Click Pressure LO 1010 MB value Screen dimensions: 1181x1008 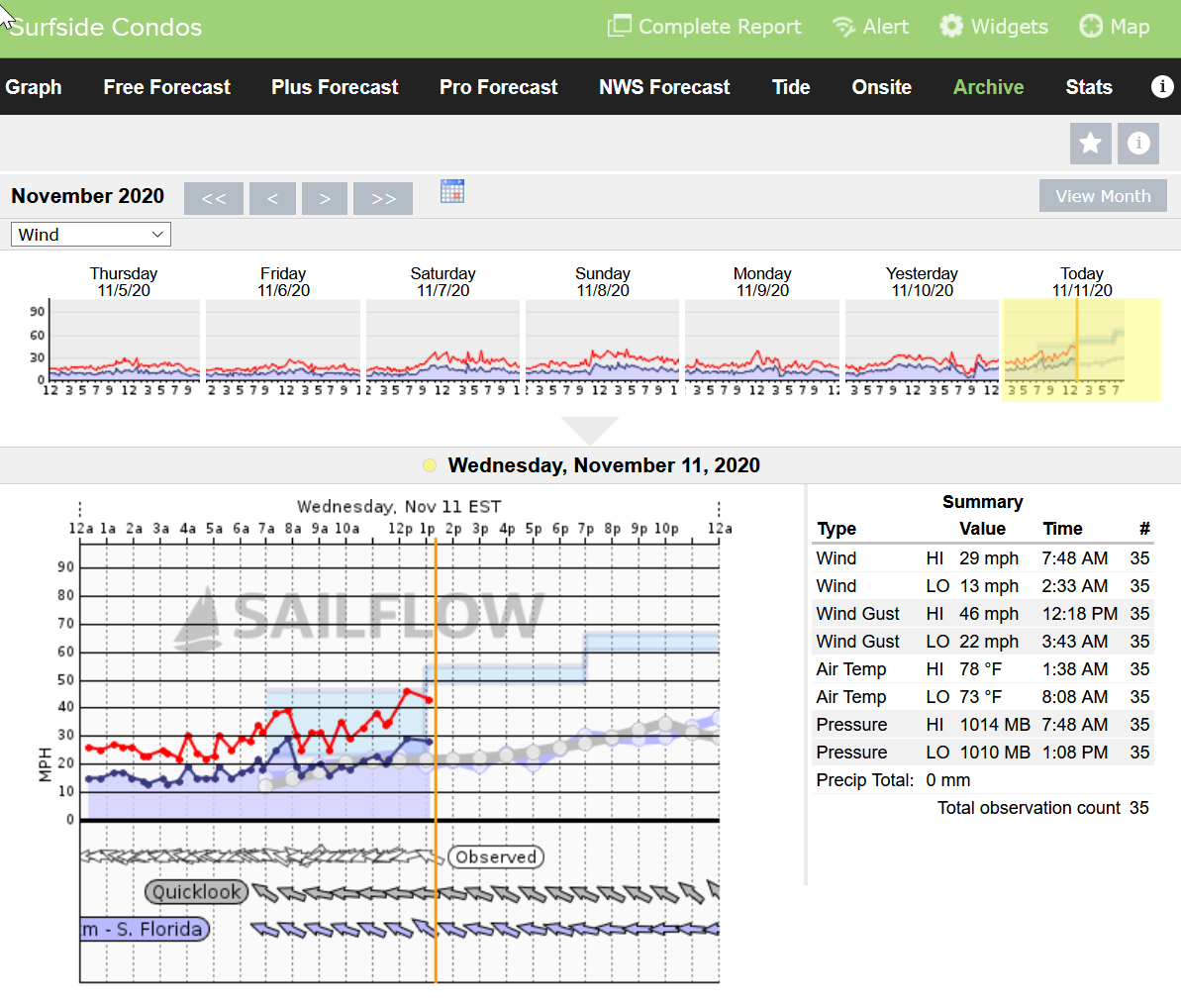click(994, 752)
